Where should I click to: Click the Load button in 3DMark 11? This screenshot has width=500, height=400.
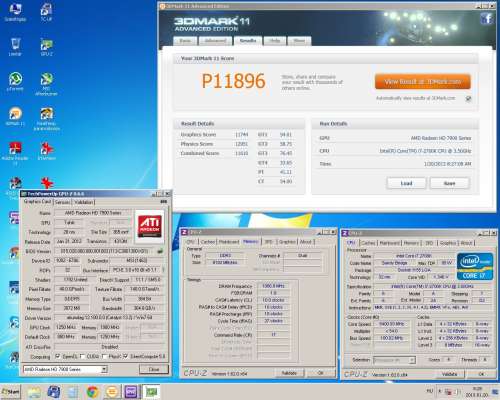coord(406,183)
